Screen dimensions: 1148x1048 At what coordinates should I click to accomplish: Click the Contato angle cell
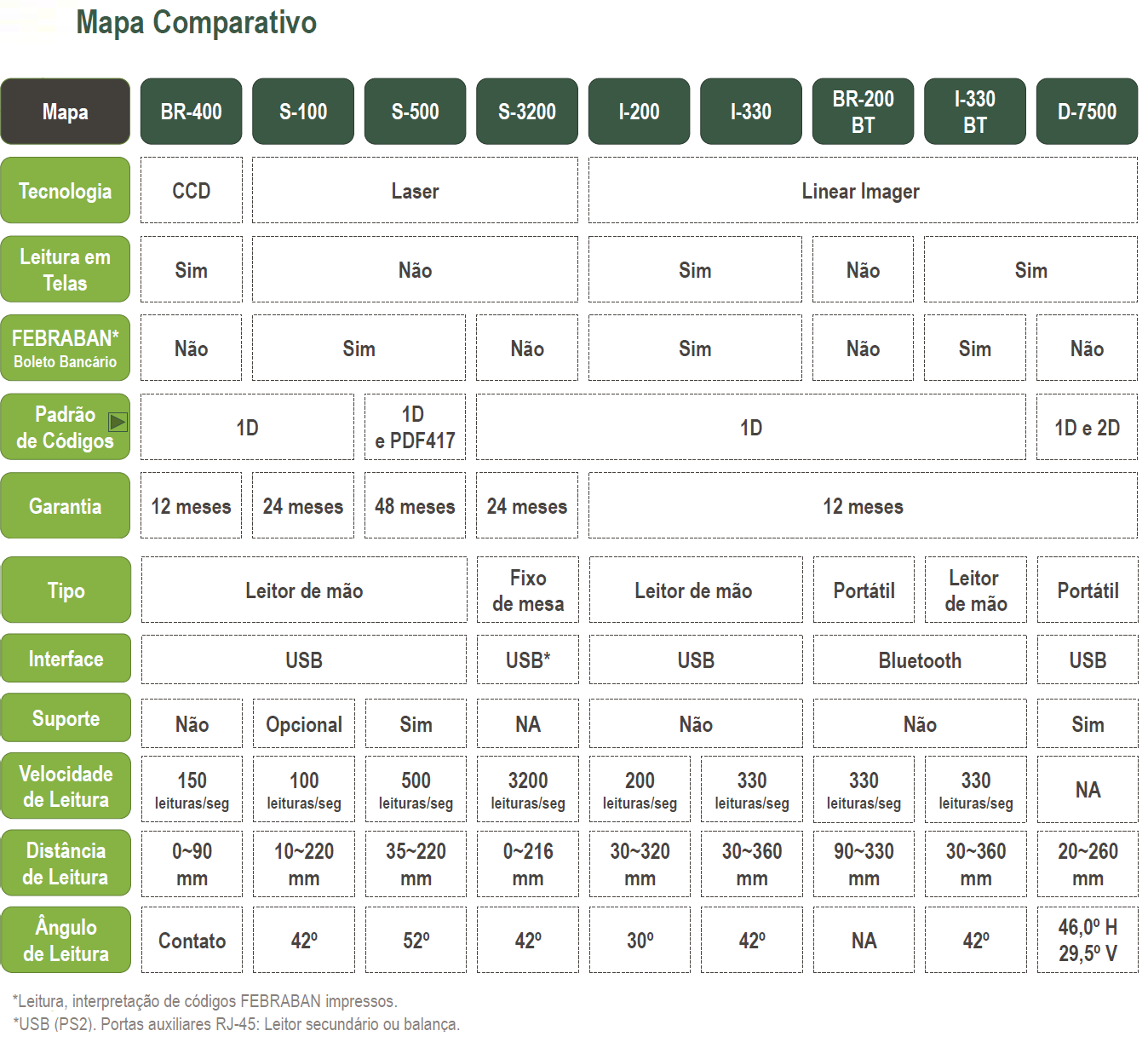192,940
